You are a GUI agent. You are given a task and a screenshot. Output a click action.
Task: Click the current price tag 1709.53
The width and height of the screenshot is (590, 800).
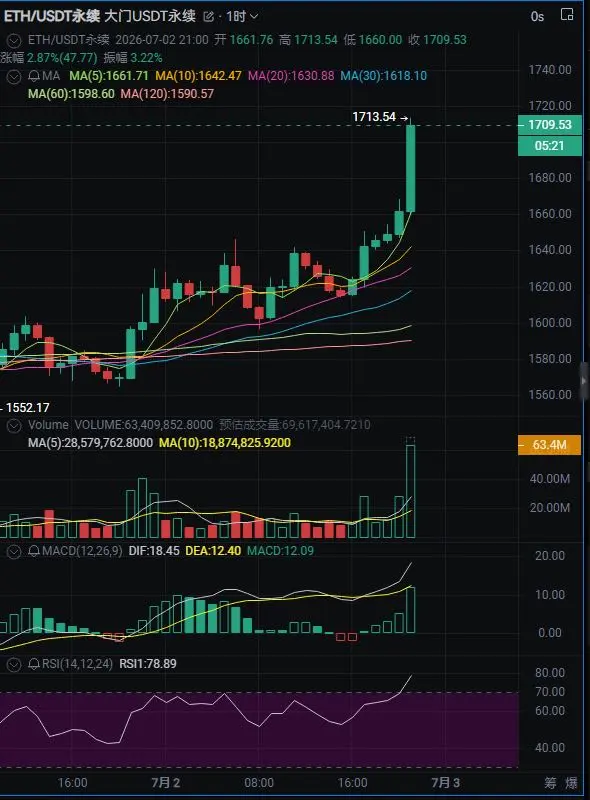click(x=550, y=125)
